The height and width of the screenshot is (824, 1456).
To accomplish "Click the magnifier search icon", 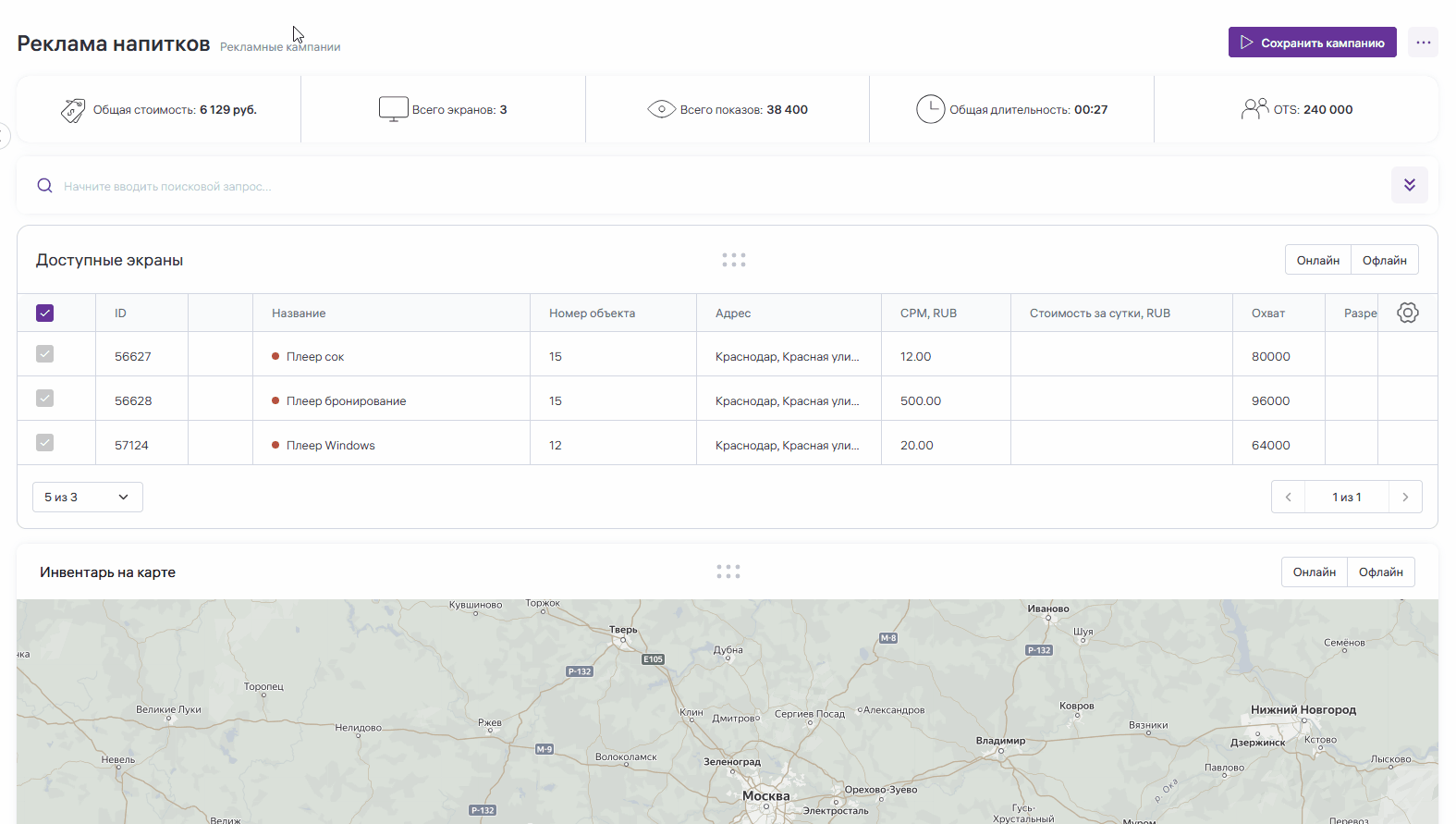I will tap(44, 186).
